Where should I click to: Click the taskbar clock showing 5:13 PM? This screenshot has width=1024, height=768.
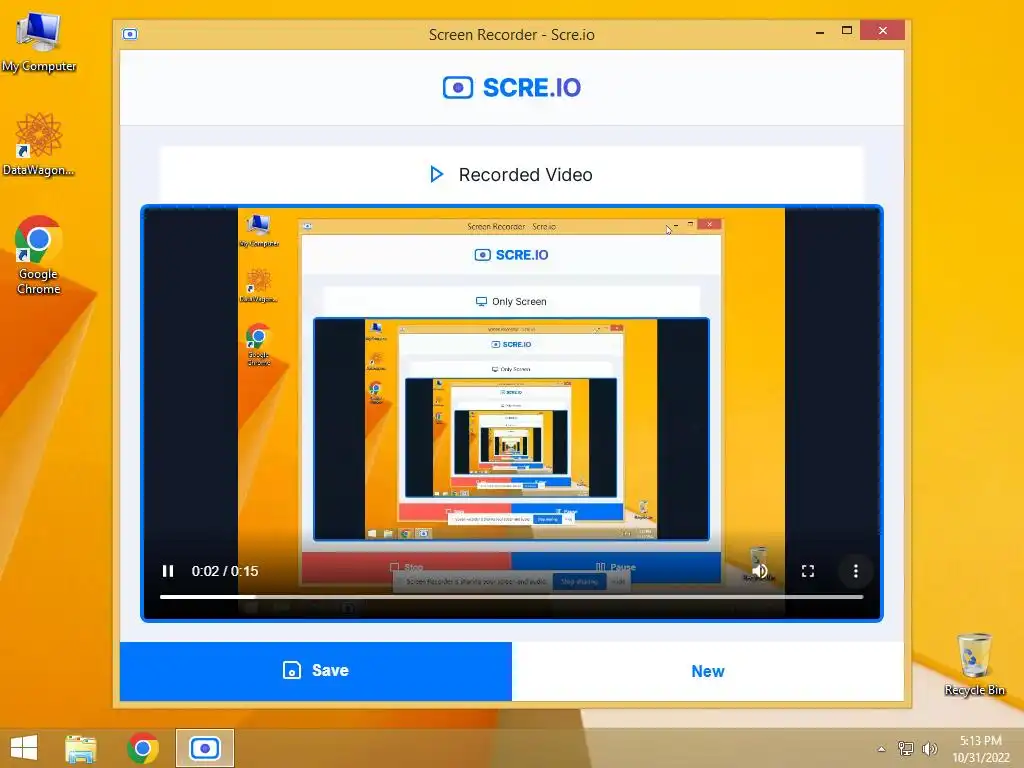(981, 749)
